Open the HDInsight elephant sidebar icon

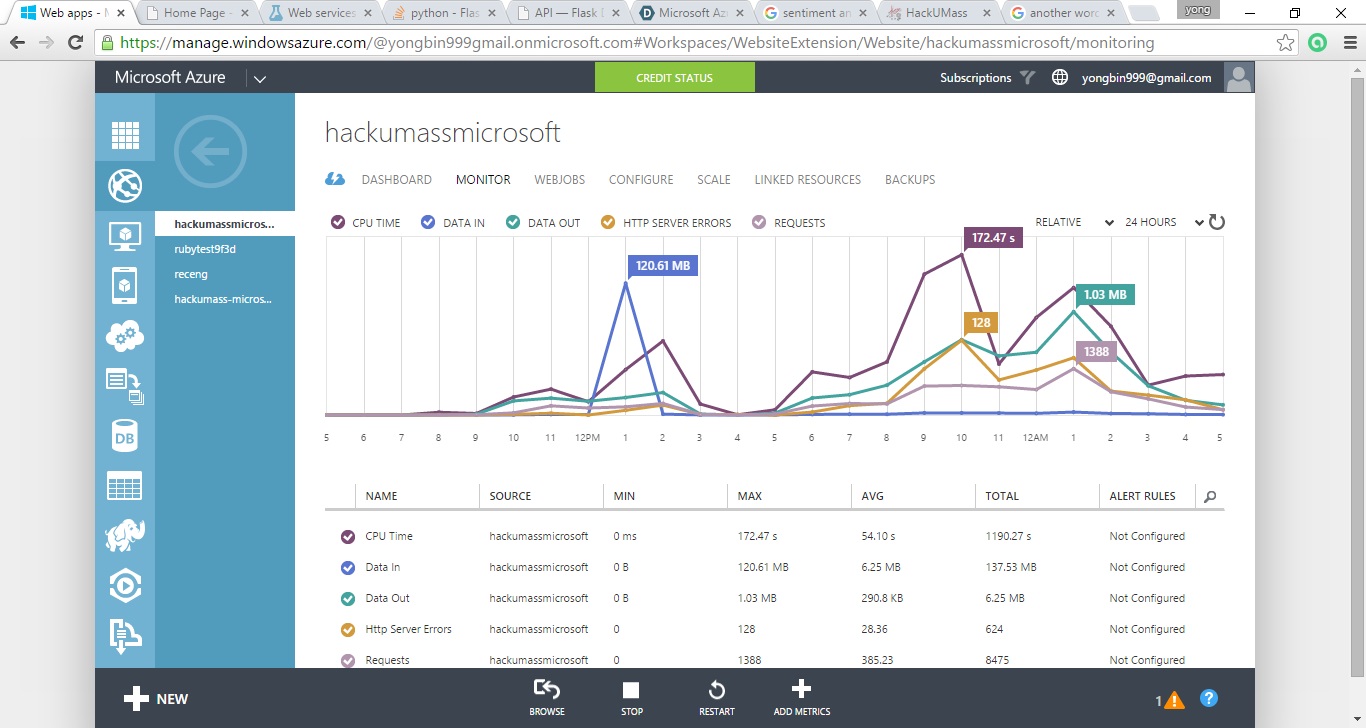[x=125, y=536]
